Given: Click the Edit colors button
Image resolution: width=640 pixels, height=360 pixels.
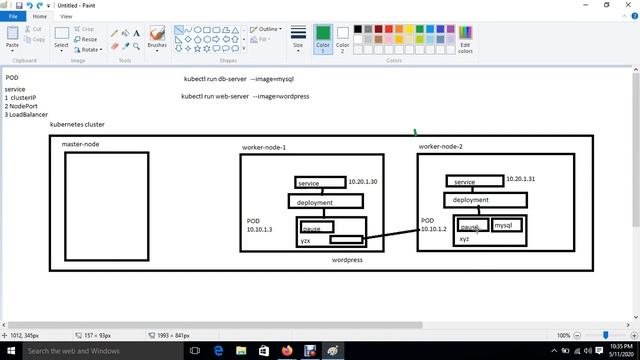Looking at the screenshot, I should (x=465, y=39).
